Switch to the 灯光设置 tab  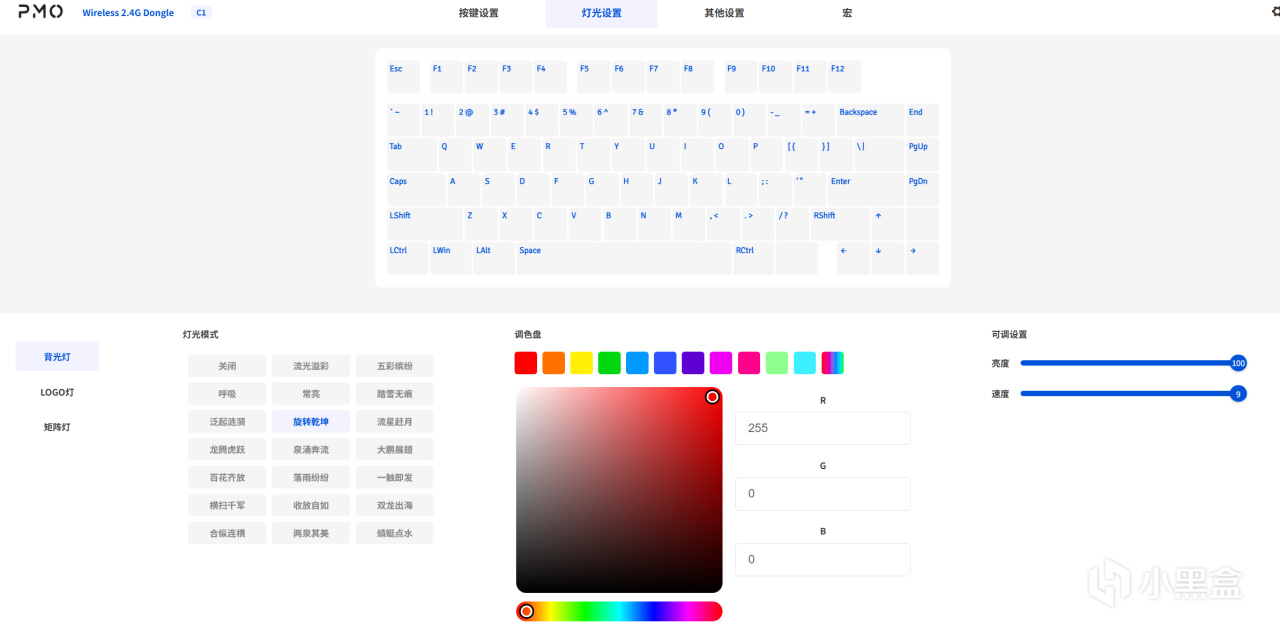click(x=601, y=13)
